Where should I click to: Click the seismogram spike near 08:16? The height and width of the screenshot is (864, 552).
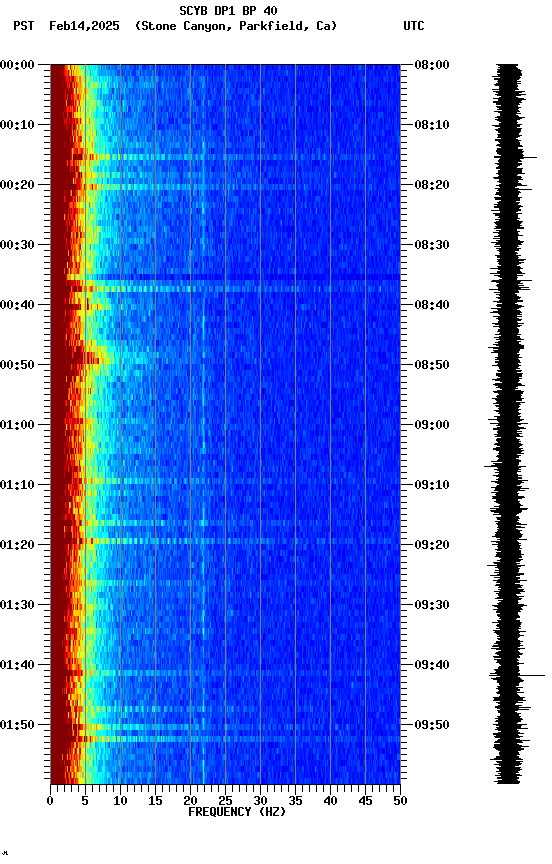pyautogui.click(x=529, y=158)
